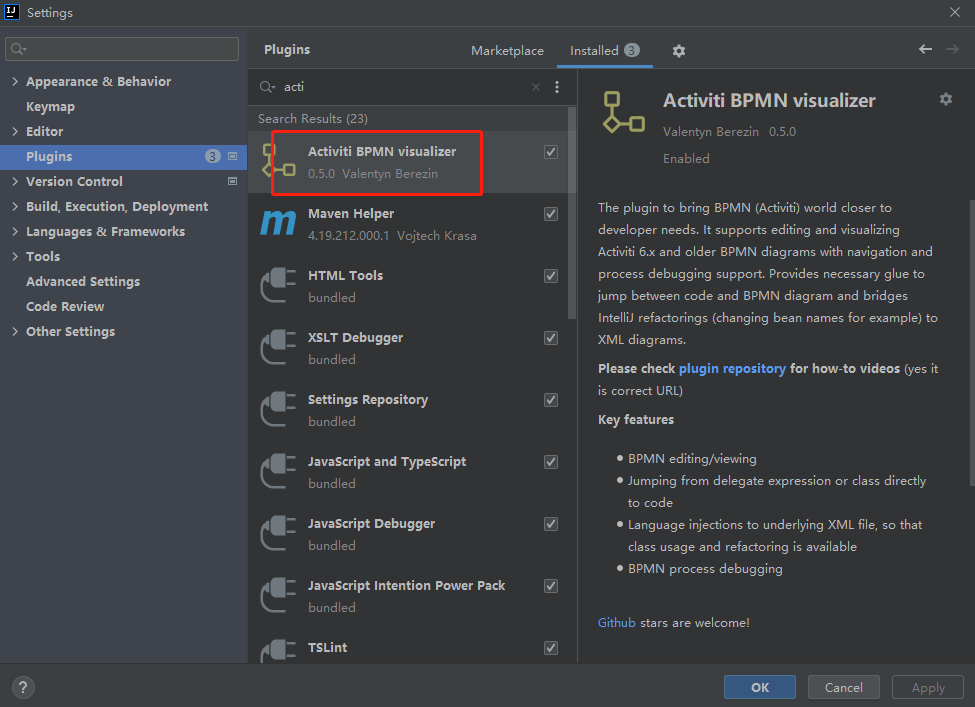Select the Maven Helper plugin entry
Viewport: 975px width, 707px height.
coord(408,224)
